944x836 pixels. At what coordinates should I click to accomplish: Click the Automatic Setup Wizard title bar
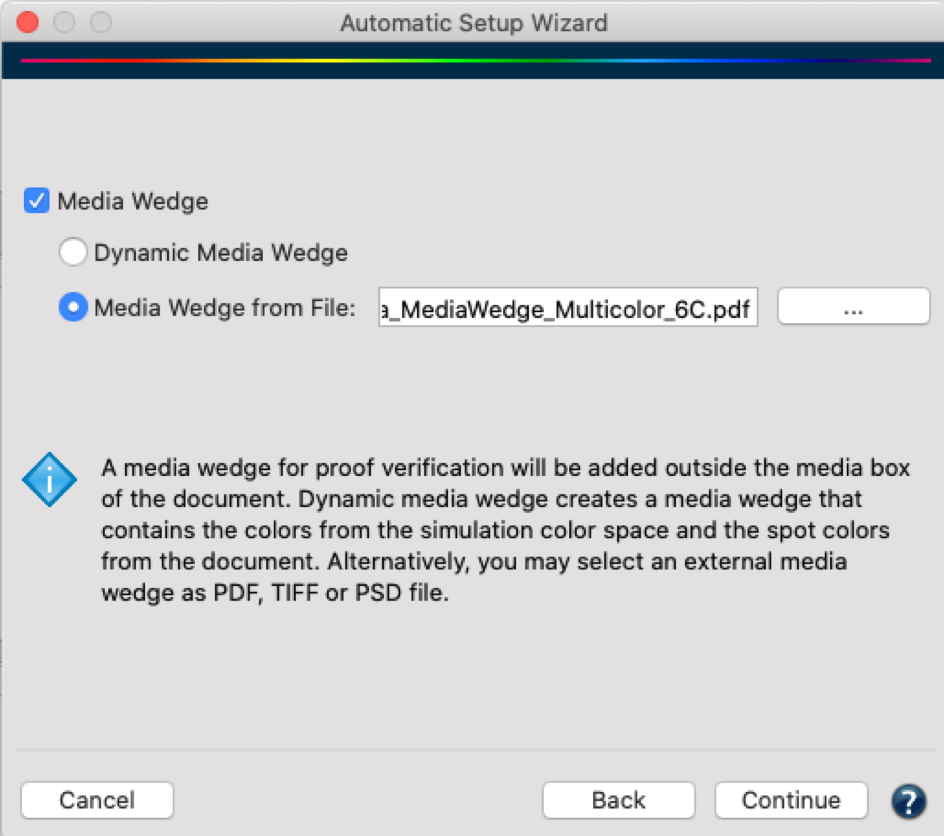coord(474,23)
